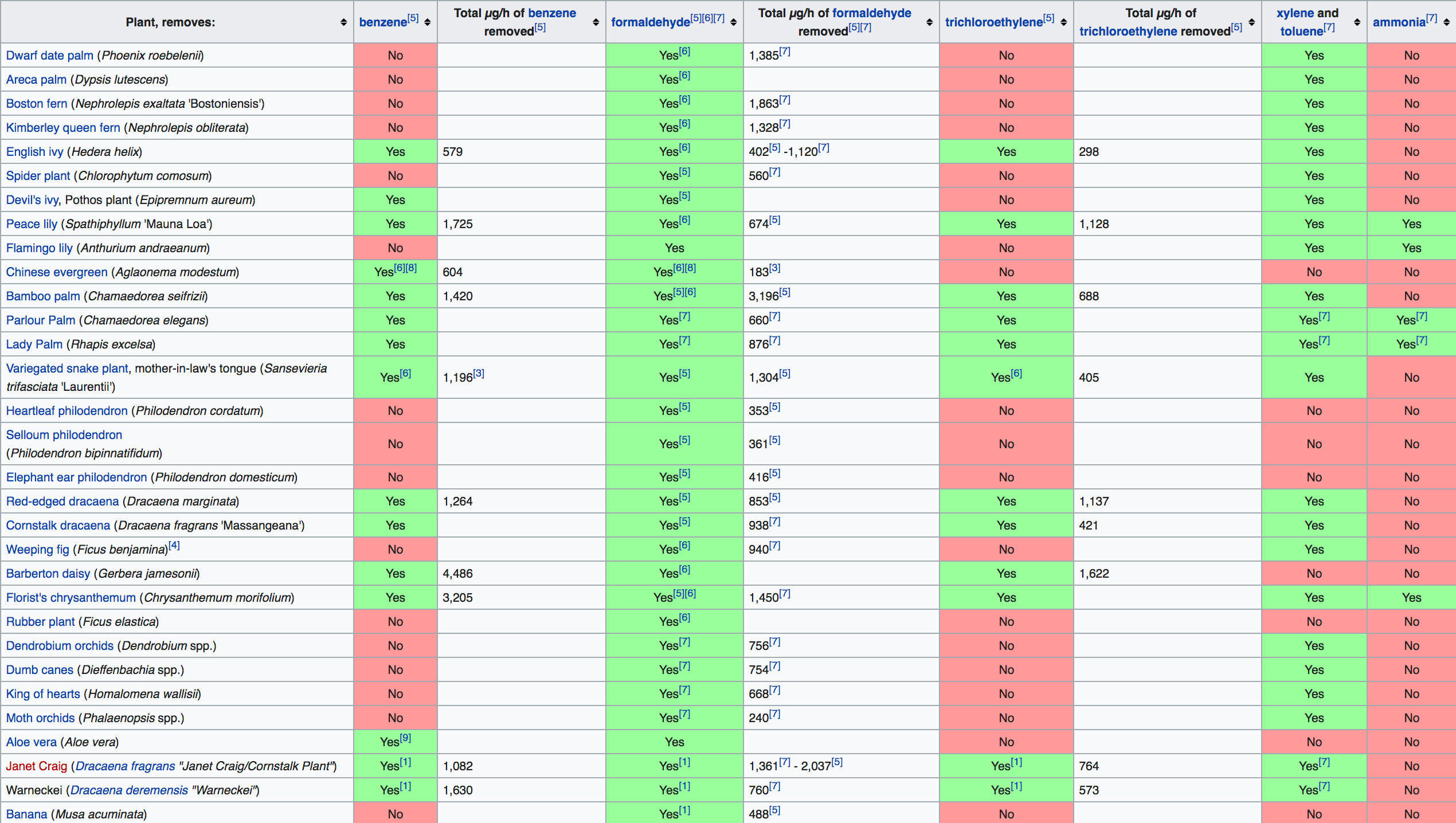1456x823 pixels.
Task: Open the Dwarf date palm link
Action: click(50, 56)
